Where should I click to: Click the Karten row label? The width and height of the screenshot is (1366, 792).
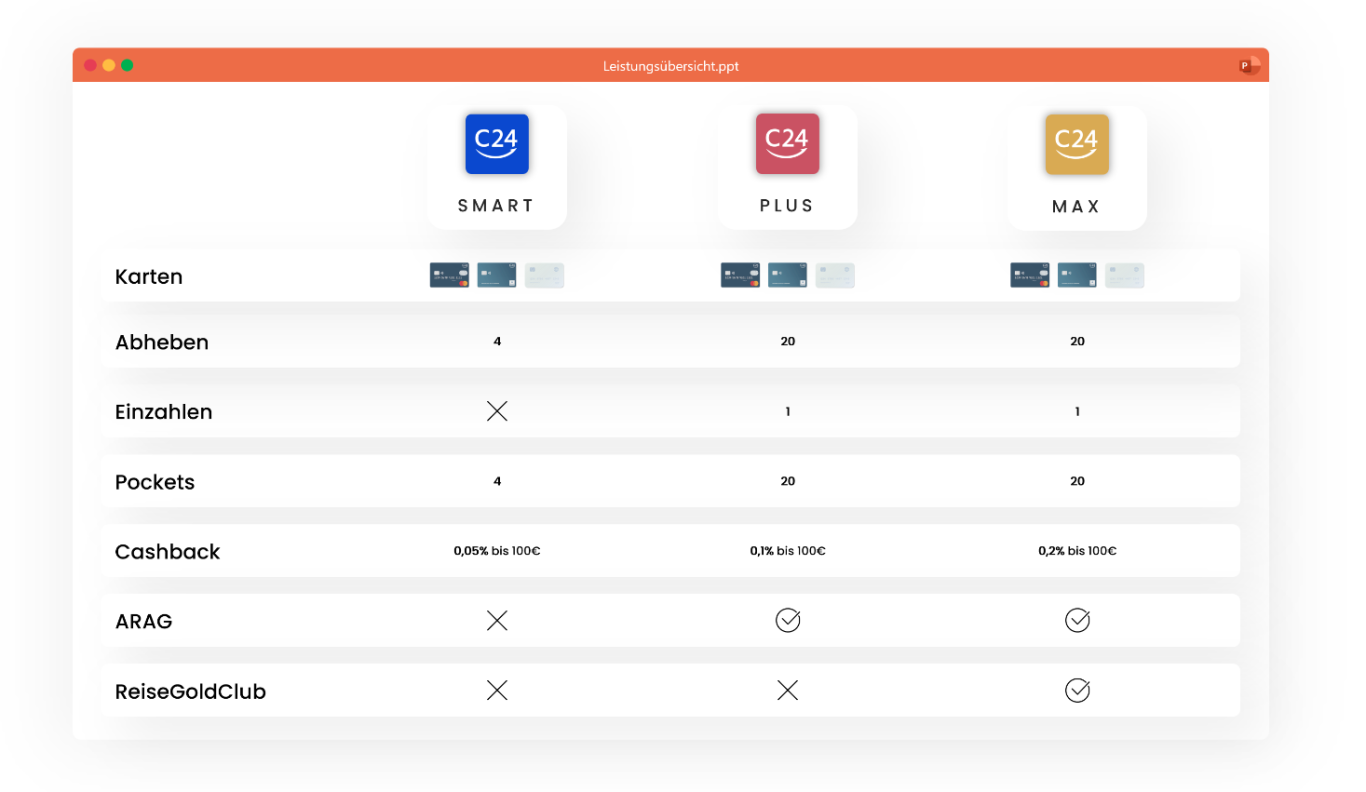click(149, 277)
